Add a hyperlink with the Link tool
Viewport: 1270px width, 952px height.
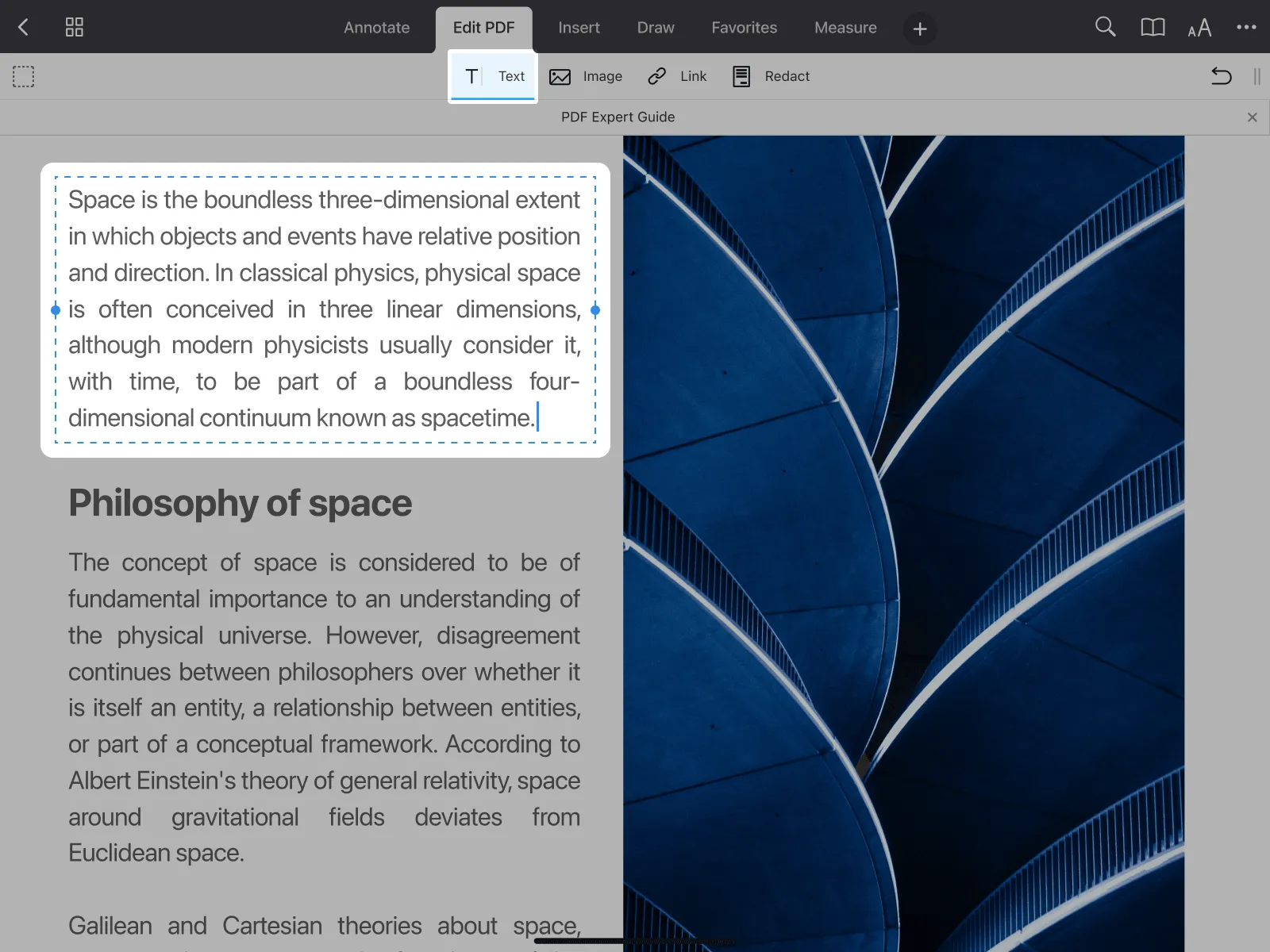[x=677, y=76]
